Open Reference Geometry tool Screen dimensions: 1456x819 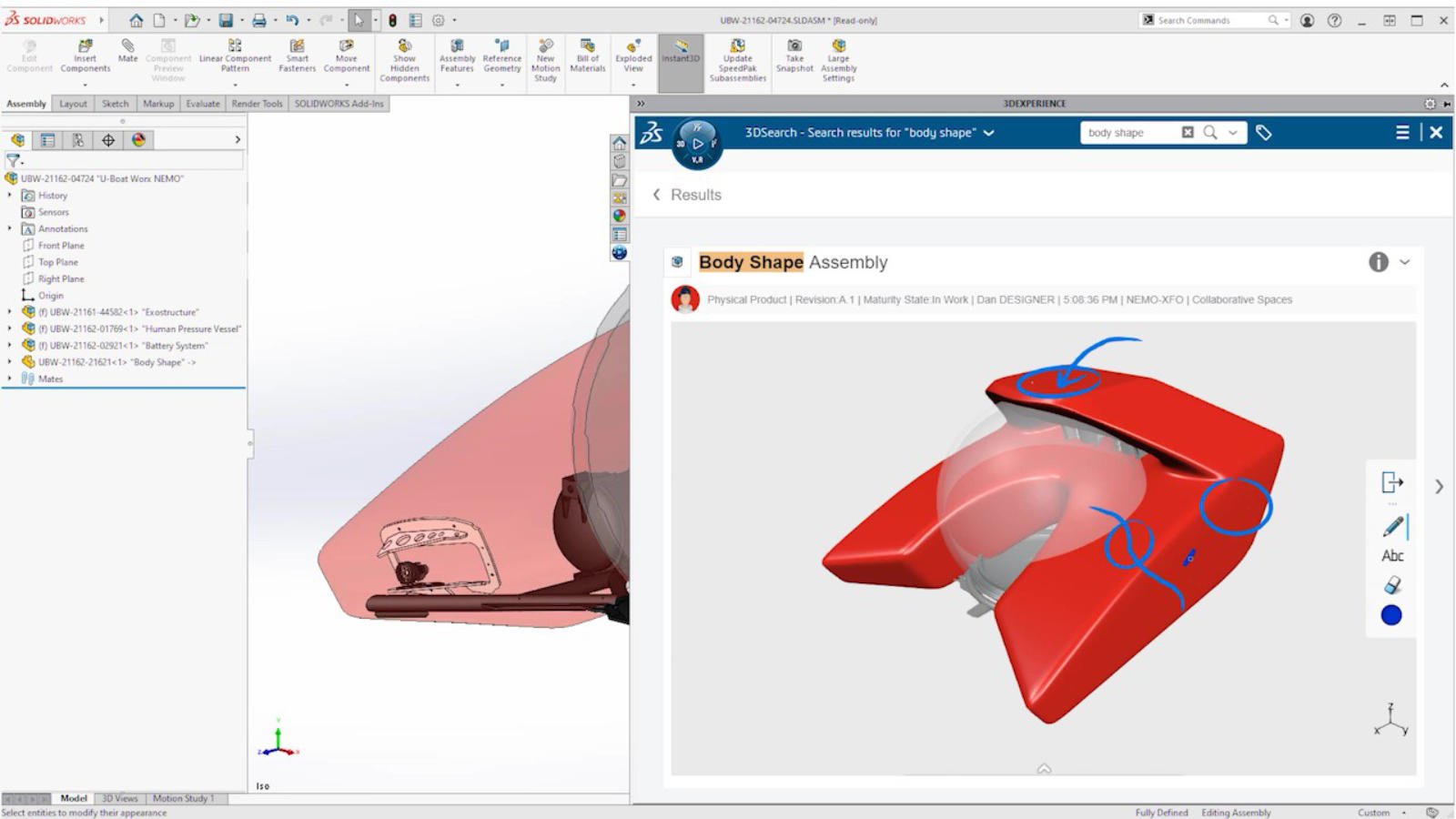(502, 56)
